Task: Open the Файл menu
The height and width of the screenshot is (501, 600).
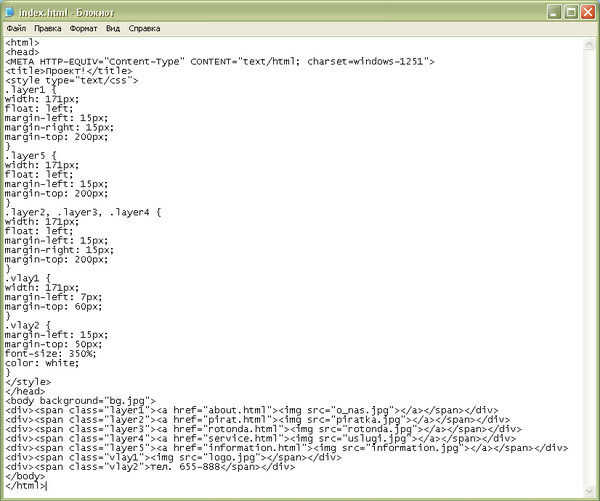Action: coord(16,29)
